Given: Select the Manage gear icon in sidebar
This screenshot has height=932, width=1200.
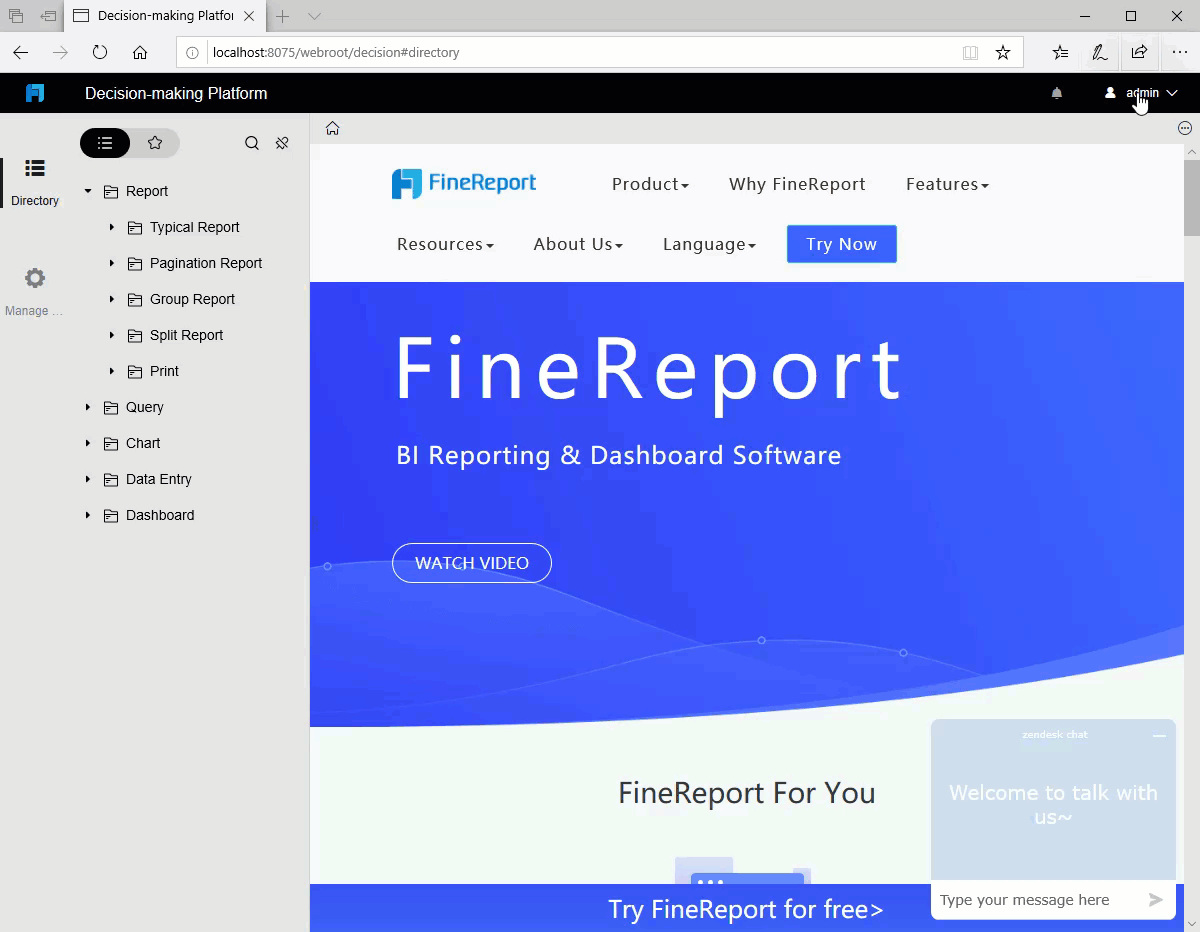Looking at the screenshot, I should point(34,278).
